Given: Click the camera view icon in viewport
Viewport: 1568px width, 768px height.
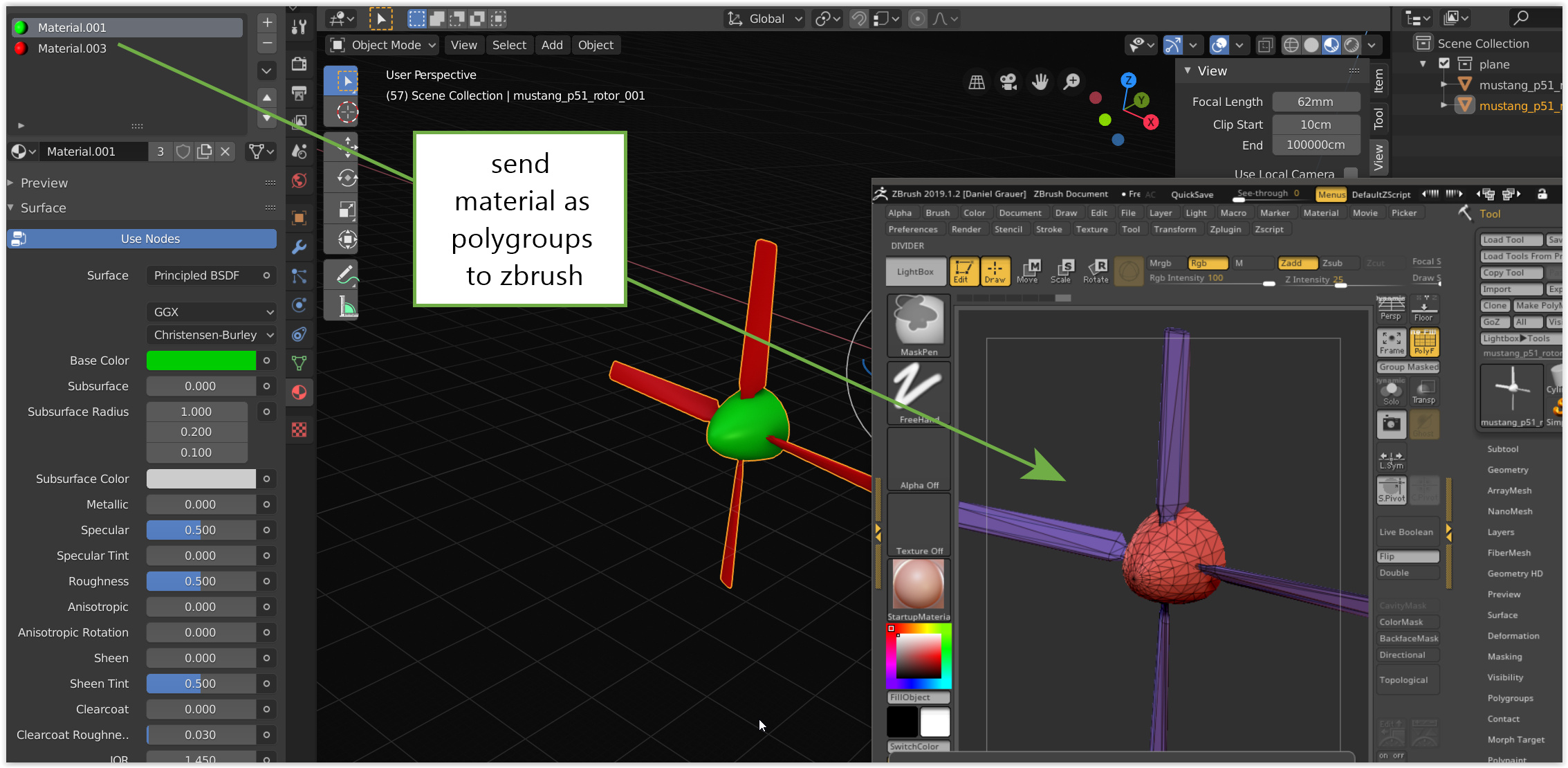Looking at the screenshot, I should [1008, 82].
